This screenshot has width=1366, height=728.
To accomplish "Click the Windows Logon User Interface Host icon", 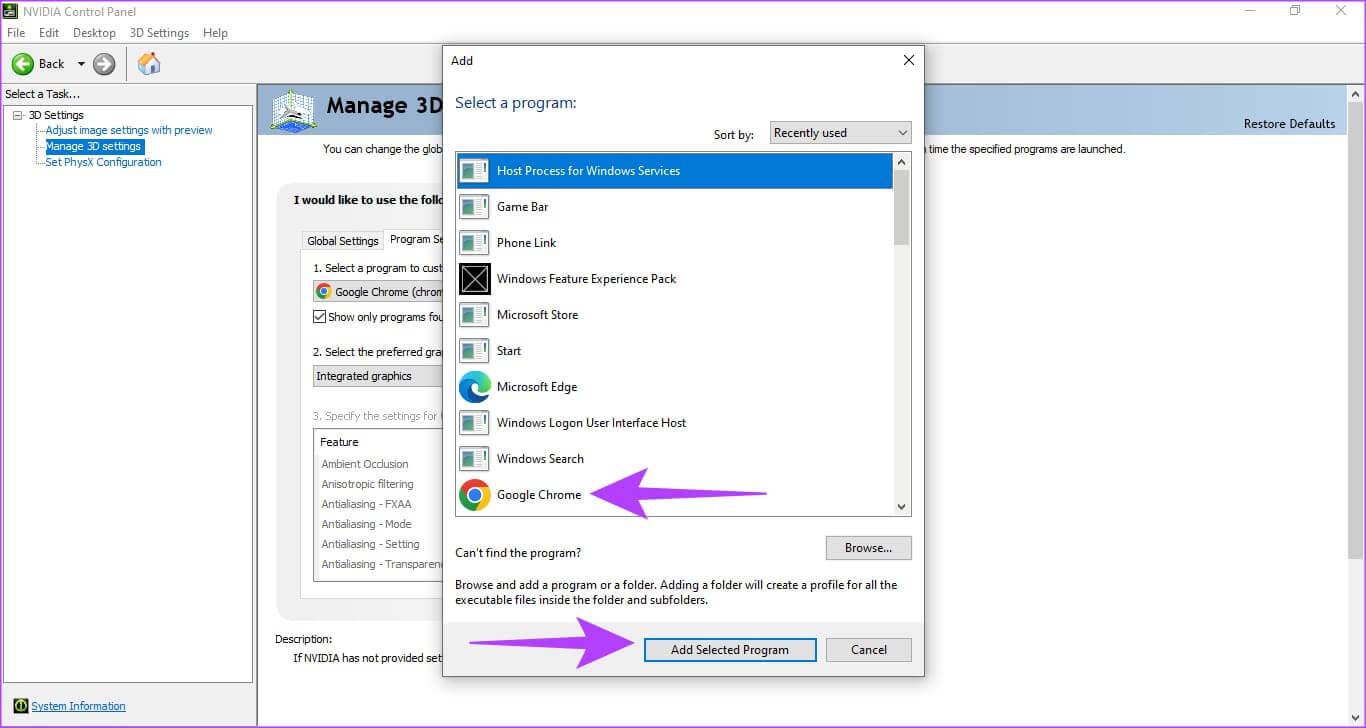I will click(474, 423).
